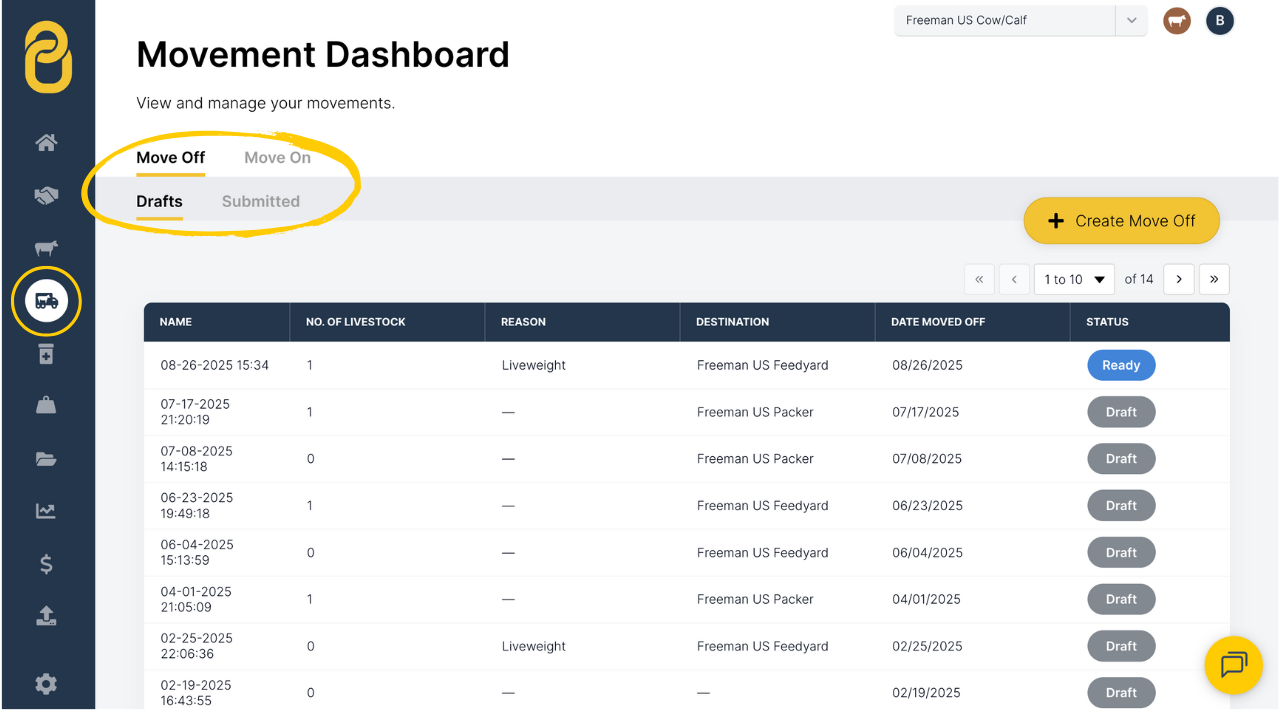
Task: Go to next page of results
Action: point(1179,279)
